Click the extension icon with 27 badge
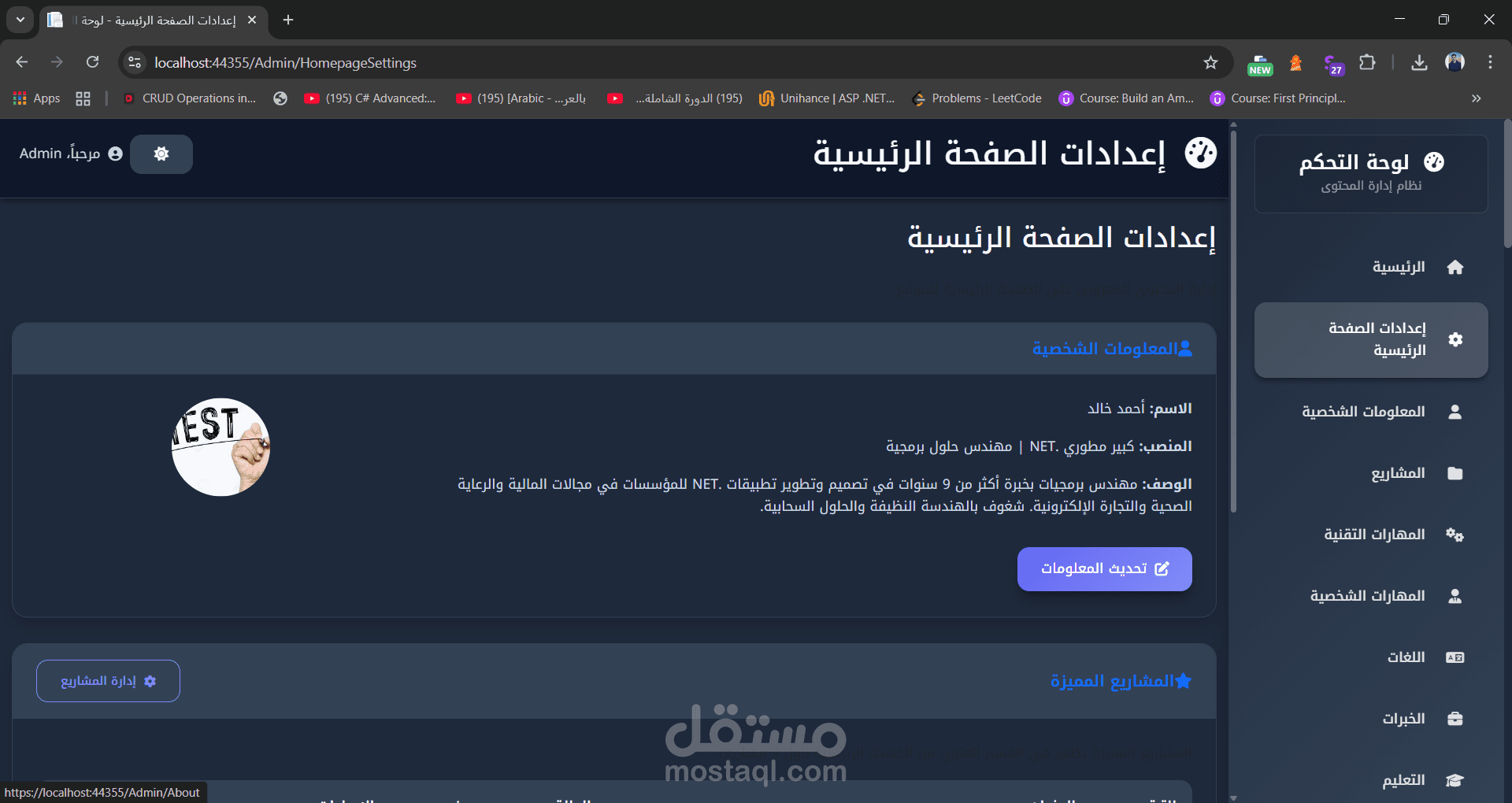 click(x=1333, y=65)
